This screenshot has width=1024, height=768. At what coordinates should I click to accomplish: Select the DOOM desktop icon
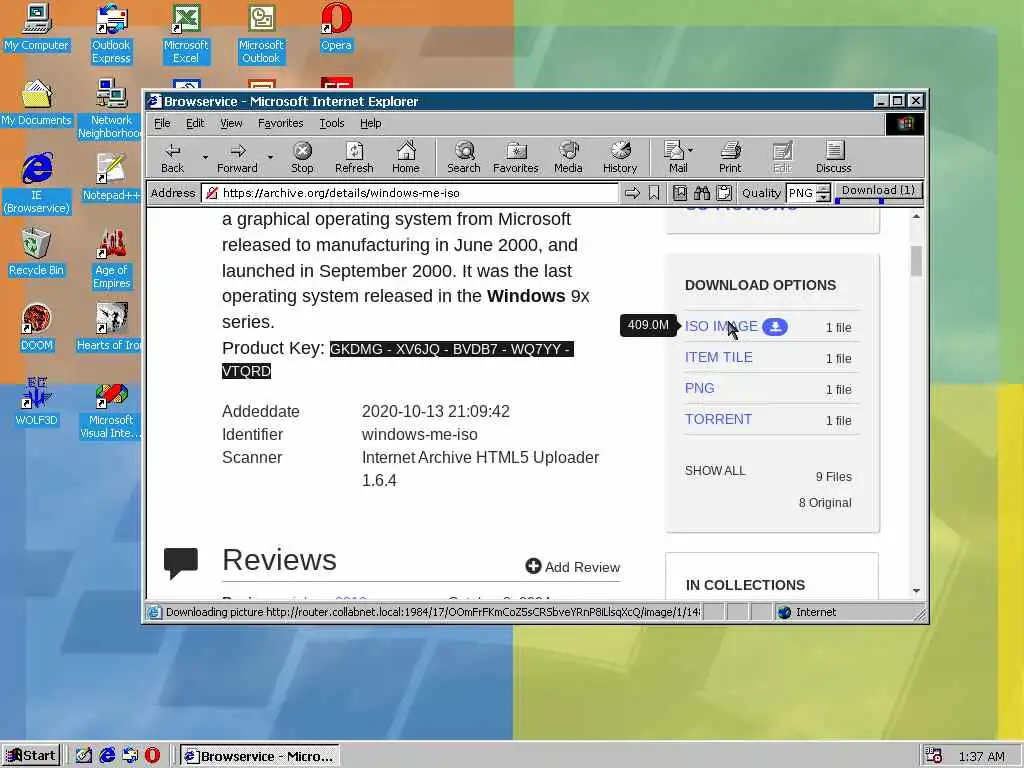point(36,328)
